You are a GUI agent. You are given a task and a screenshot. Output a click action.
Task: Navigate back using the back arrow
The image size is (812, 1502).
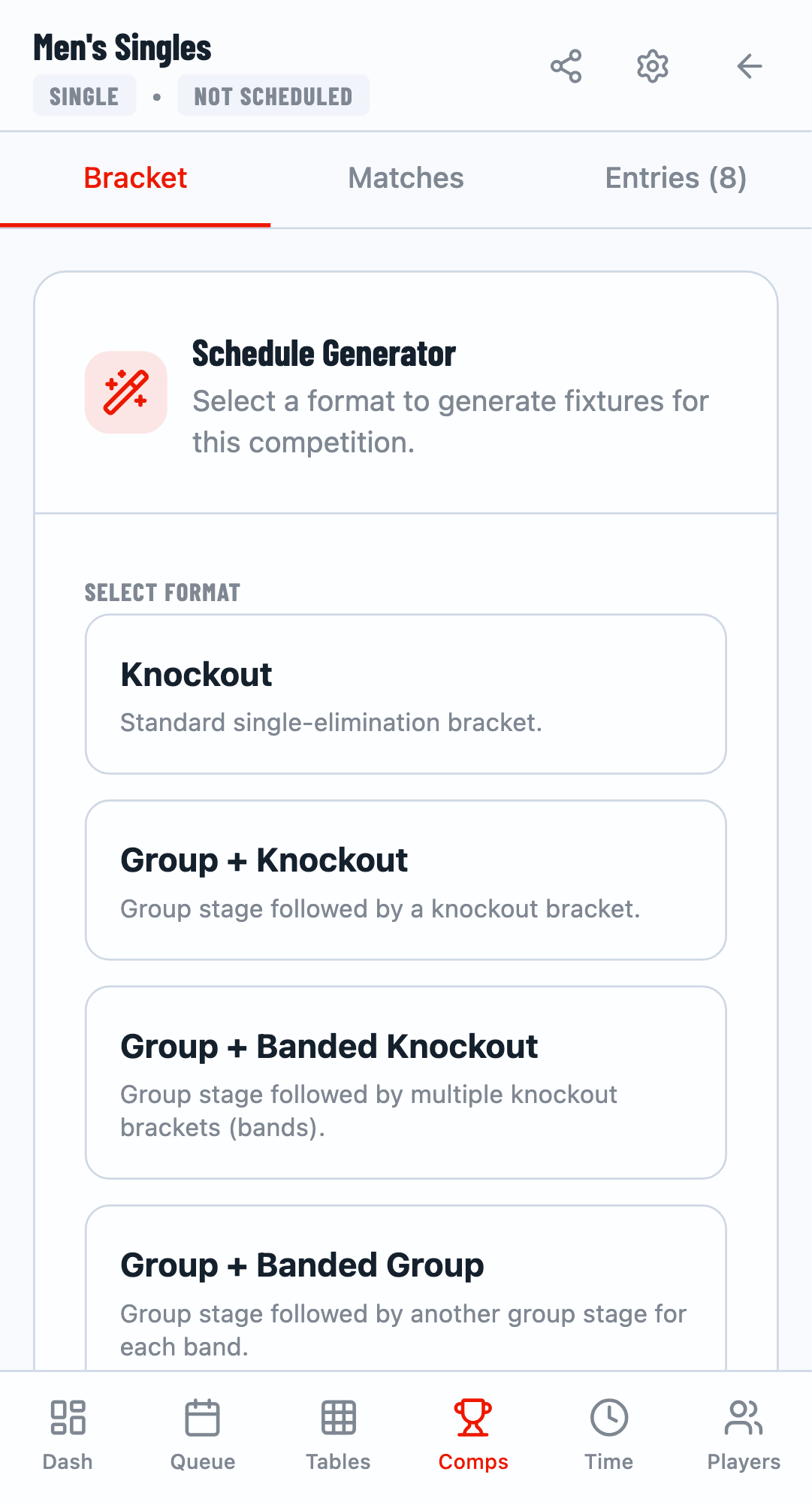point(749,67)
